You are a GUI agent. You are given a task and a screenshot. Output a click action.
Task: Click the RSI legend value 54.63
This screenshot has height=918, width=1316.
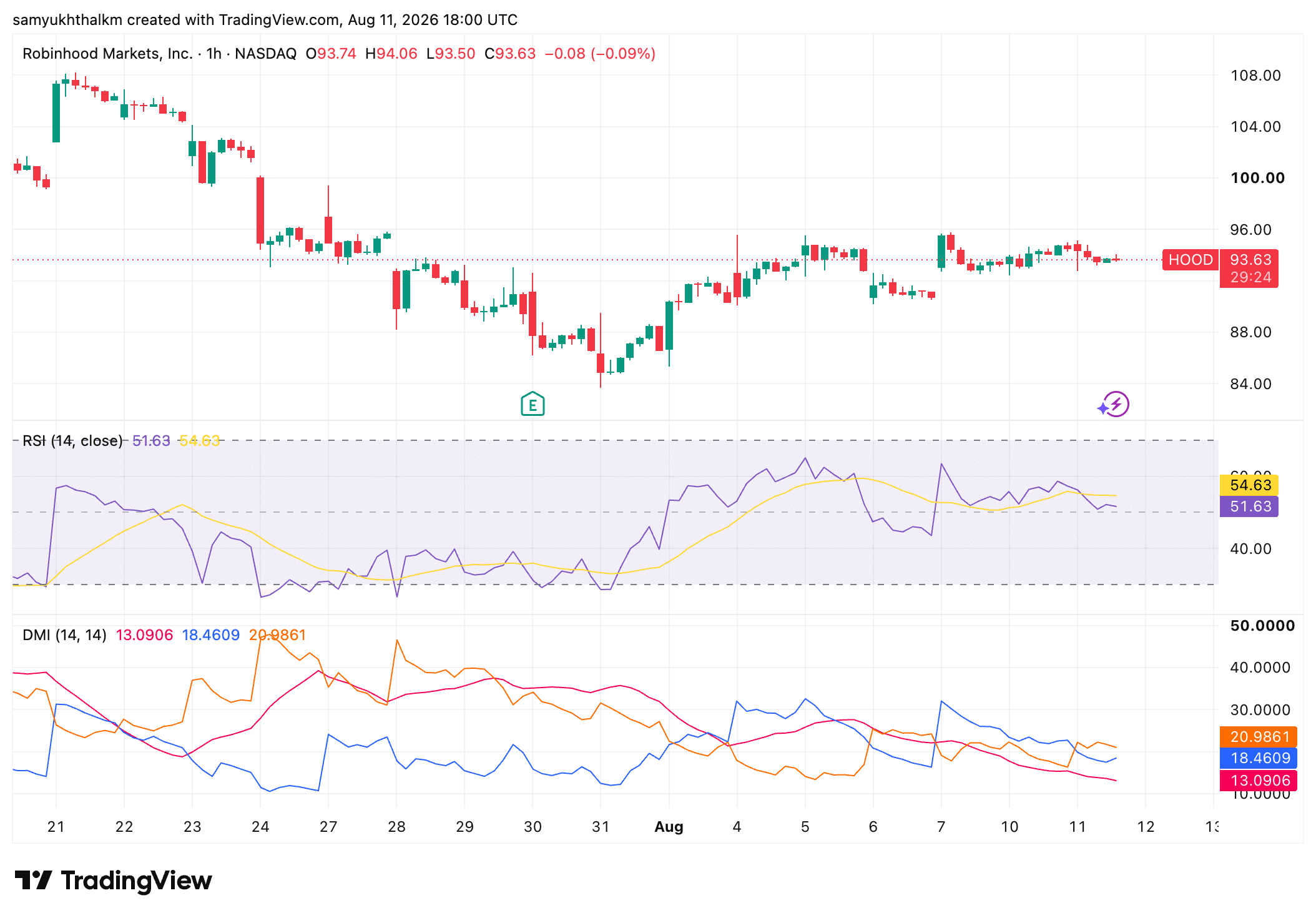(199, 441)
